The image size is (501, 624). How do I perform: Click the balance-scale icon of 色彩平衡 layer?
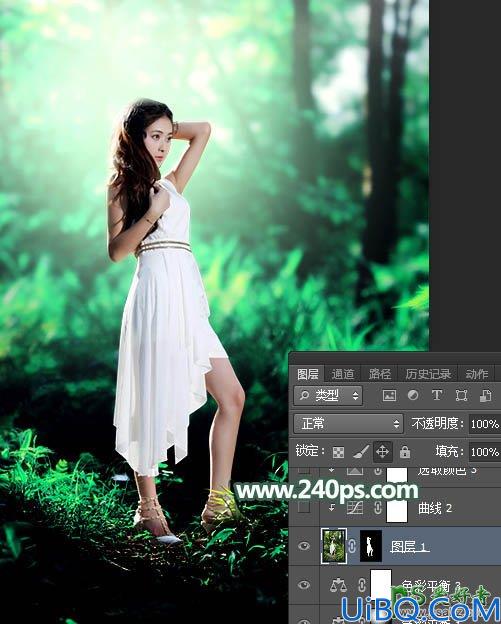tap(338, 585)
